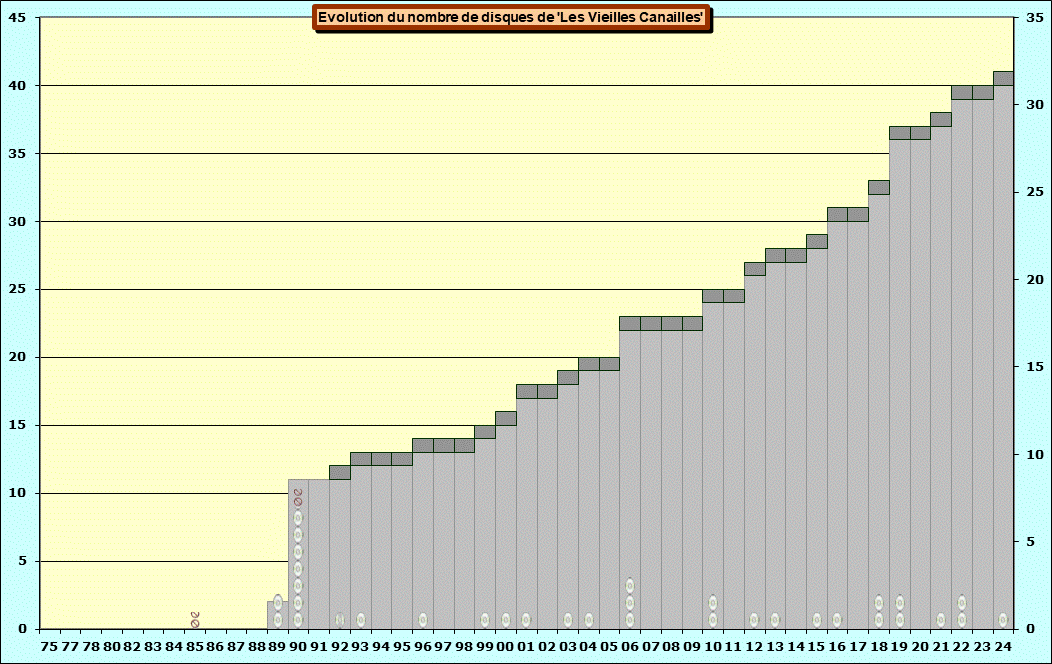Click the gray bar for year 07

(651, 480)
